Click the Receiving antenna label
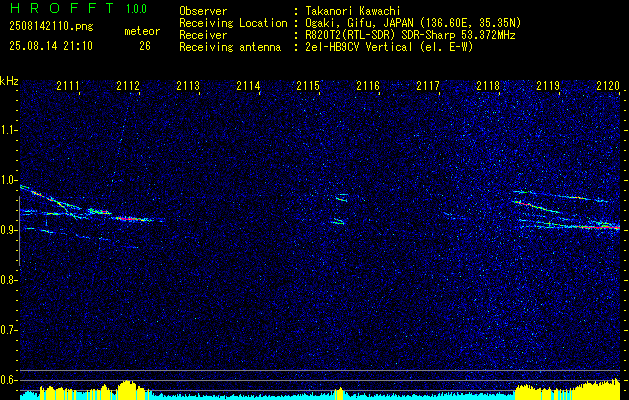 tap(230, 47)
